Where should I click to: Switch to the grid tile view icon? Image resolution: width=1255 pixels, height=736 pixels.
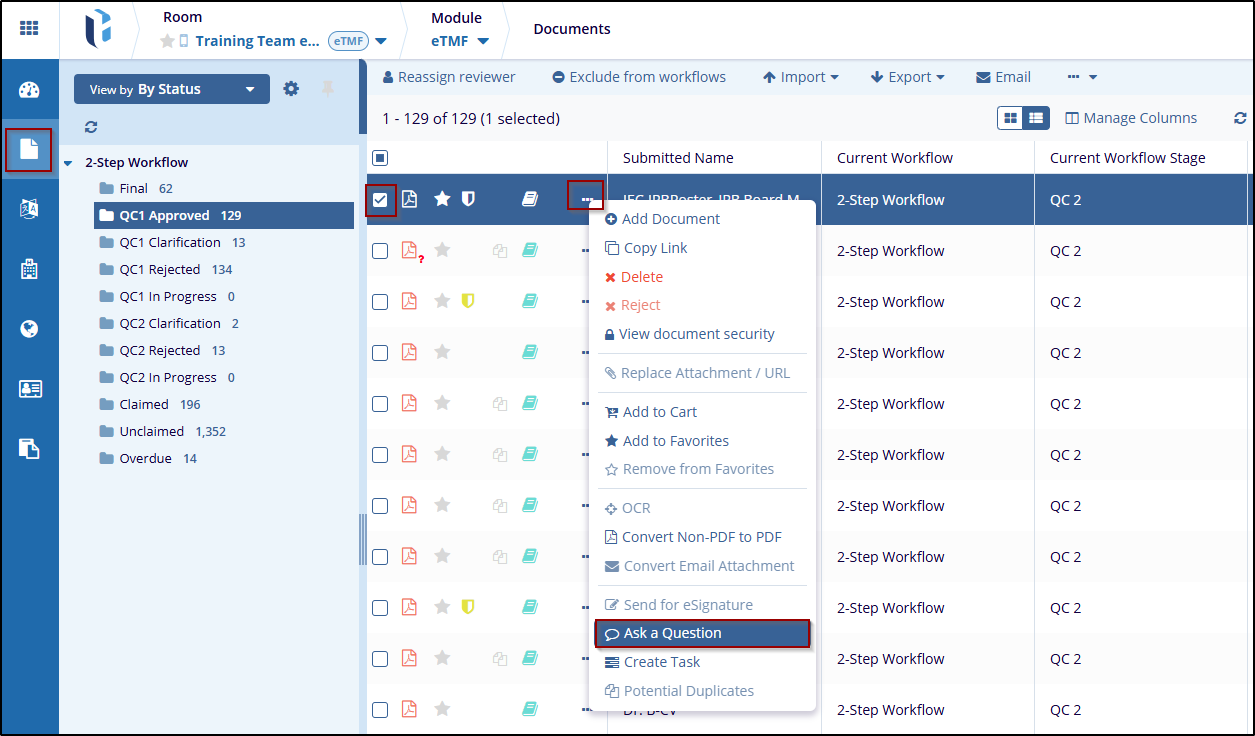point(1011,118)
